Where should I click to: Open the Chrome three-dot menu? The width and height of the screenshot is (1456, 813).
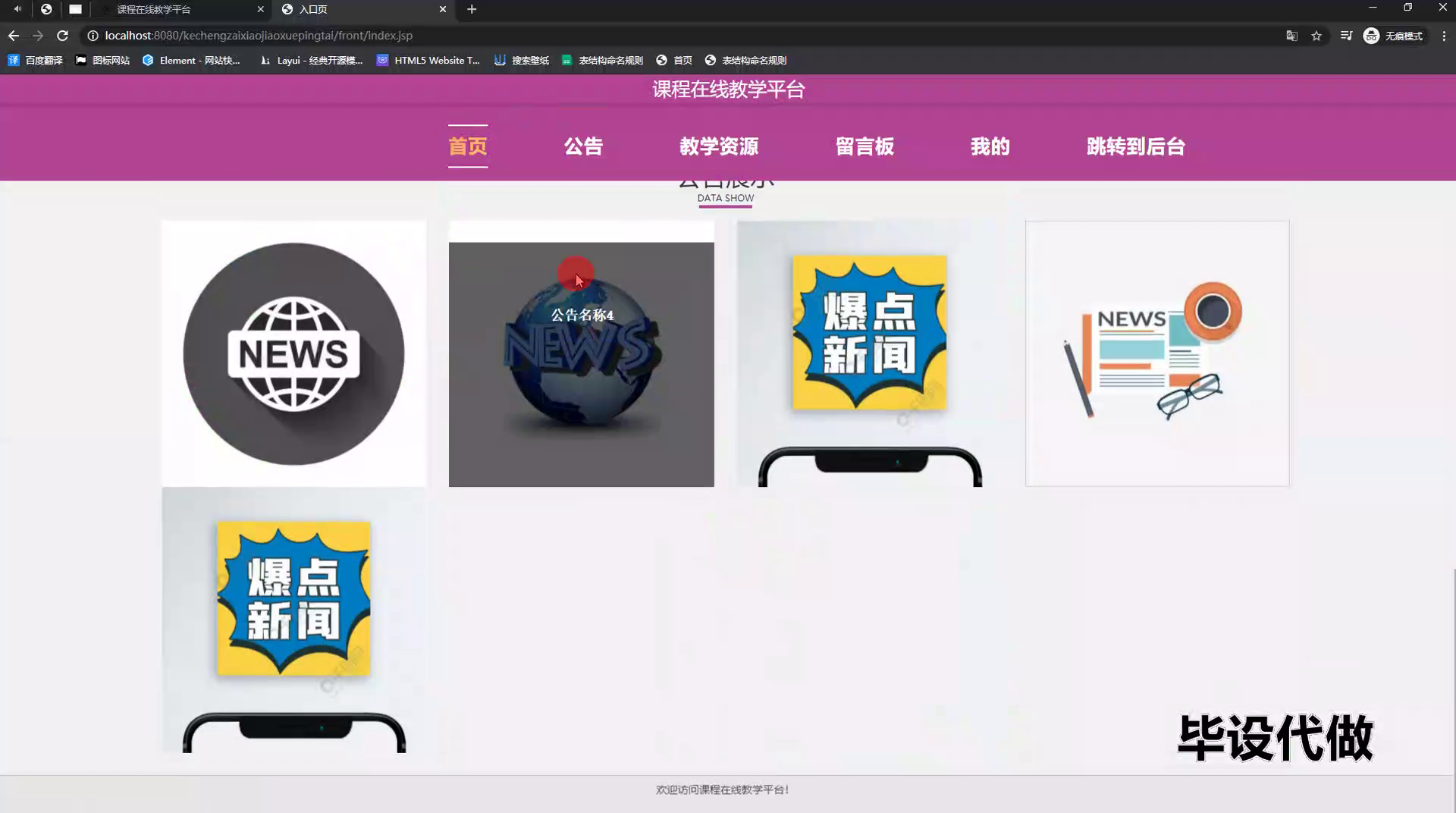[1444, 36]
